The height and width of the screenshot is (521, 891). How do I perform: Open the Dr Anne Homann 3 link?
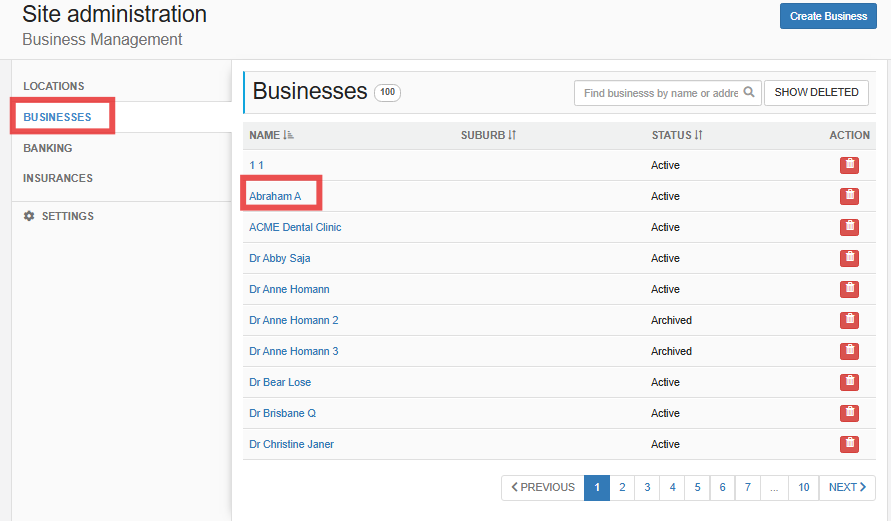pos(294,351)
